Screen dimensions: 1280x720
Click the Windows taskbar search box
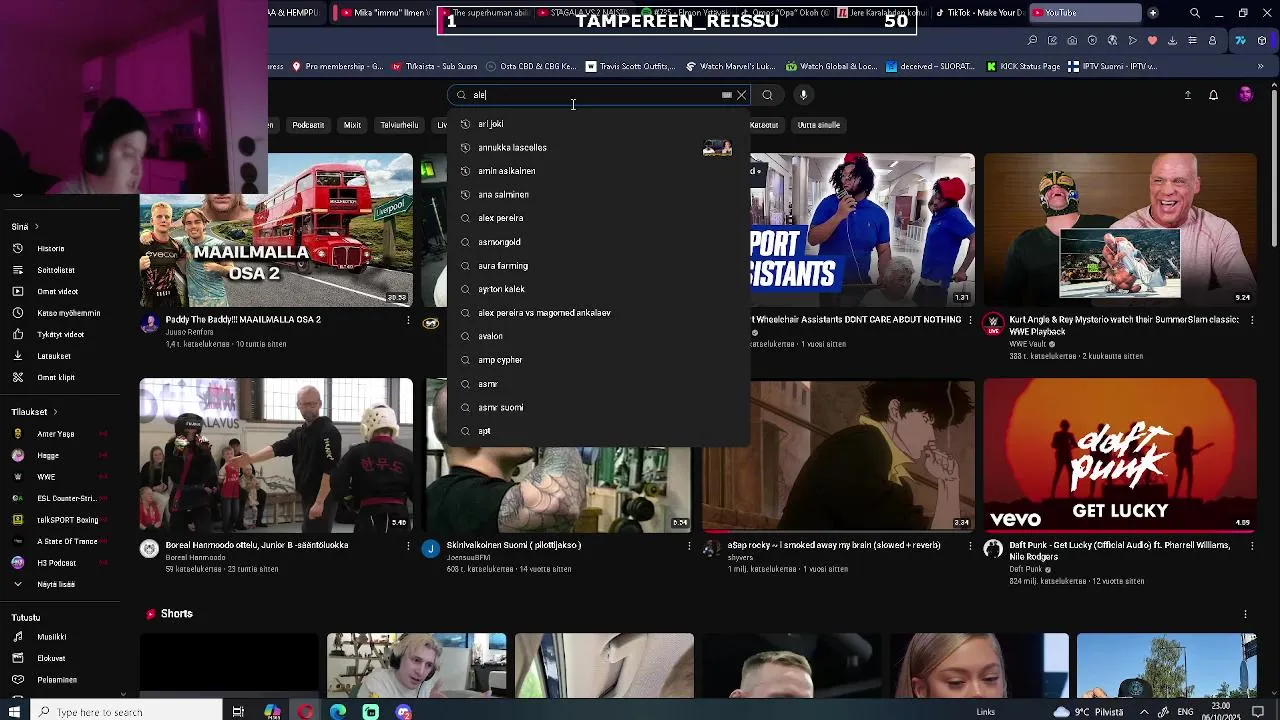pyautogui.click(x=125, y=712)
